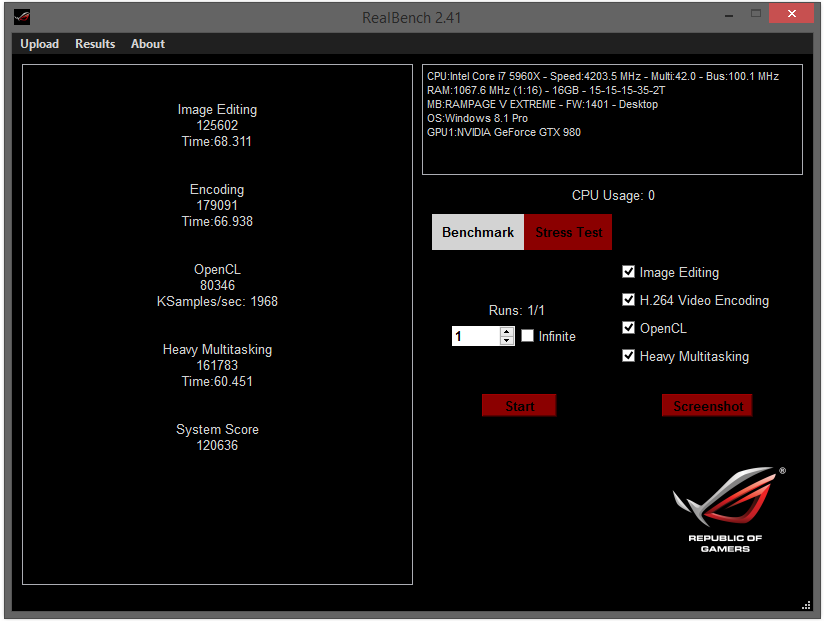Image resolution: width=824 pixels, height=621 pixels.
Task: Click the resize grip in the bottom corner
Action: [806, 605]
